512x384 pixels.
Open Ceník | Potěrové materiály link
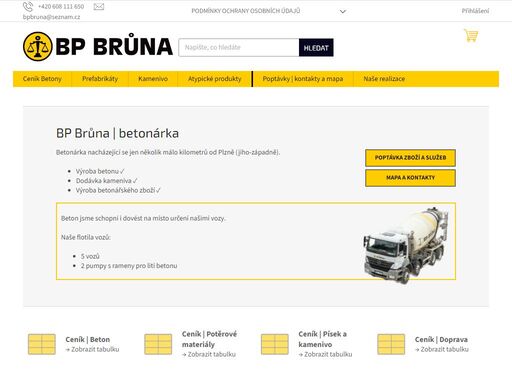pos(209,339)
